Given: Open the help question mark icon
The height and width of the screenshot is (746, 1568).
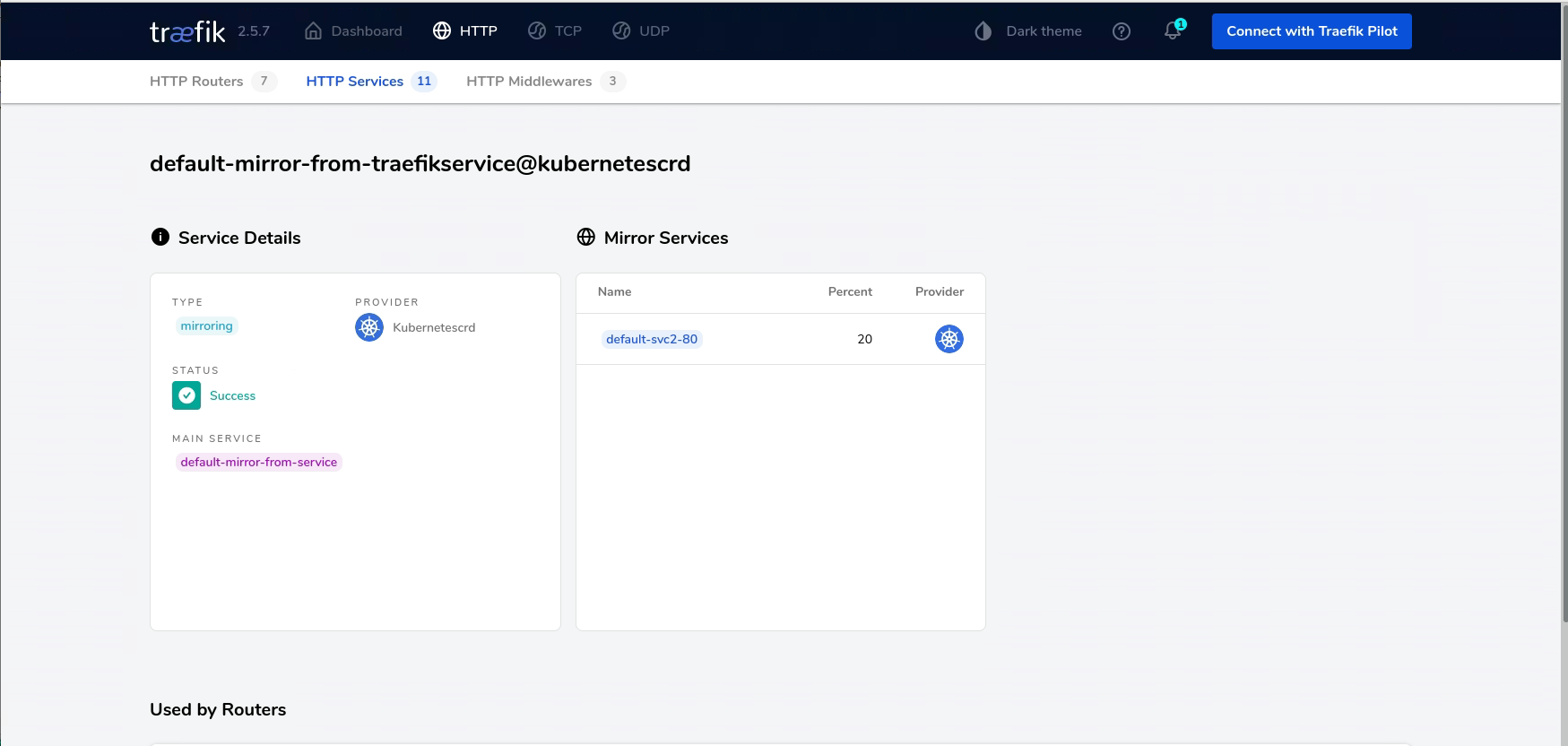Looking at the screenshot, I should pos(1121,31).
